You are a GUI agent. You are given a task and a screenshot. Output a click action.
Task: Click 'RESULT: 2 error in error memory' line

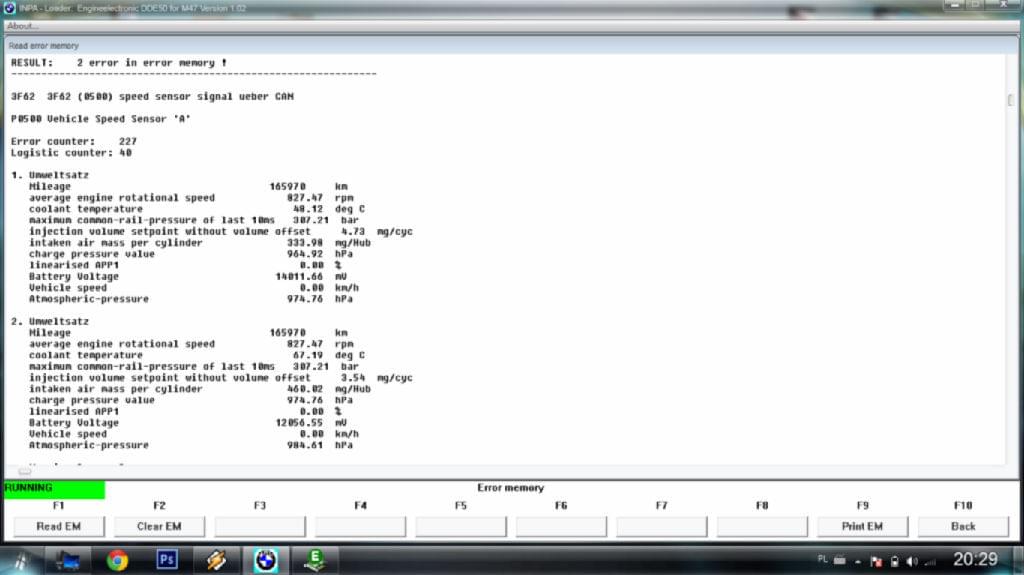coord(119,63)
